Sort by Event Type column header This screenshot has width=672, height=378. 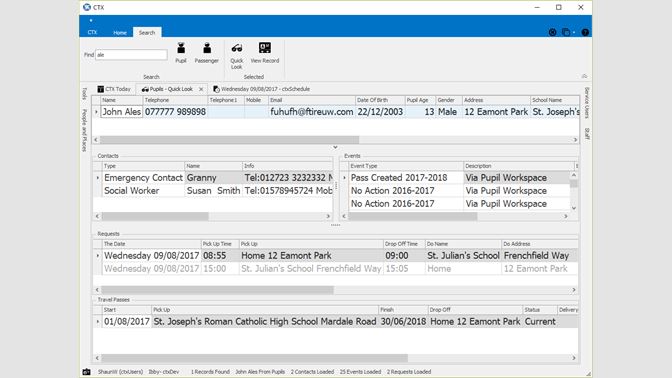coord(406,166)
